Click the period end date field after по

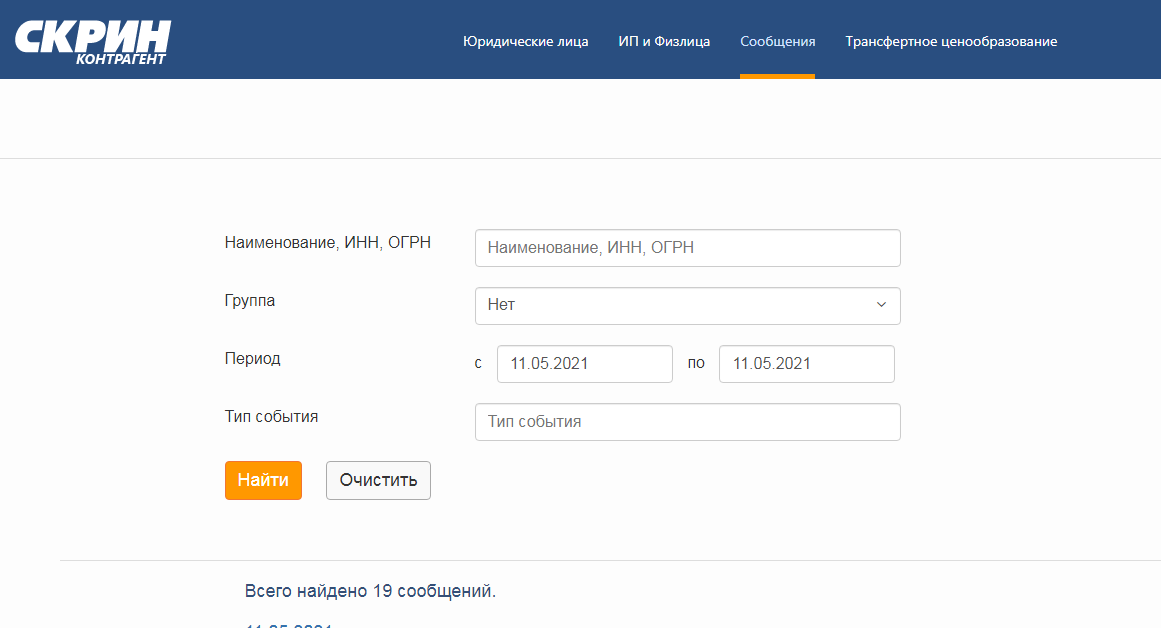[x=806, y=364]
